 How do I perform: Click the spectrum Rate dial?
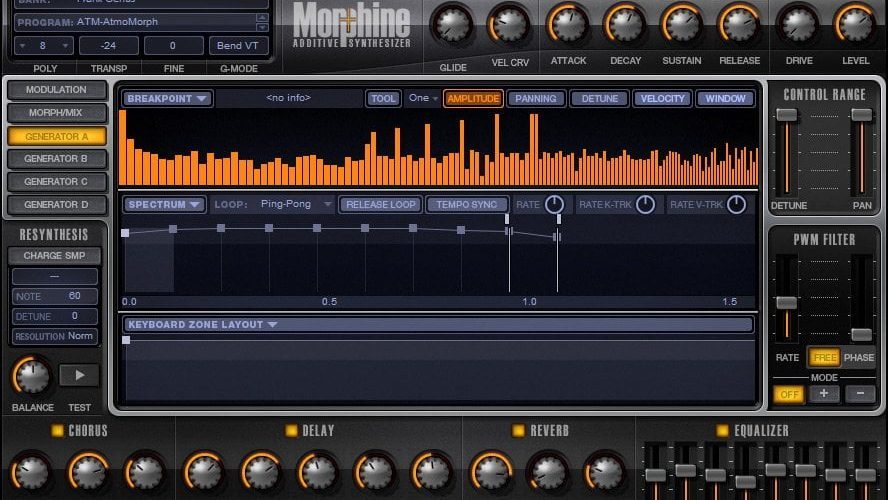[x=554, y=204]
